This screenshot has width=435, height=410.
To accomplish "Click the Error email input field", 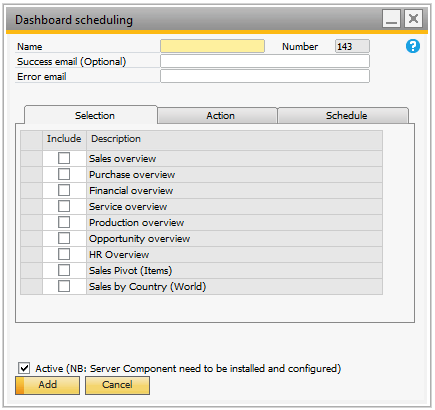I will coord(265,76).
